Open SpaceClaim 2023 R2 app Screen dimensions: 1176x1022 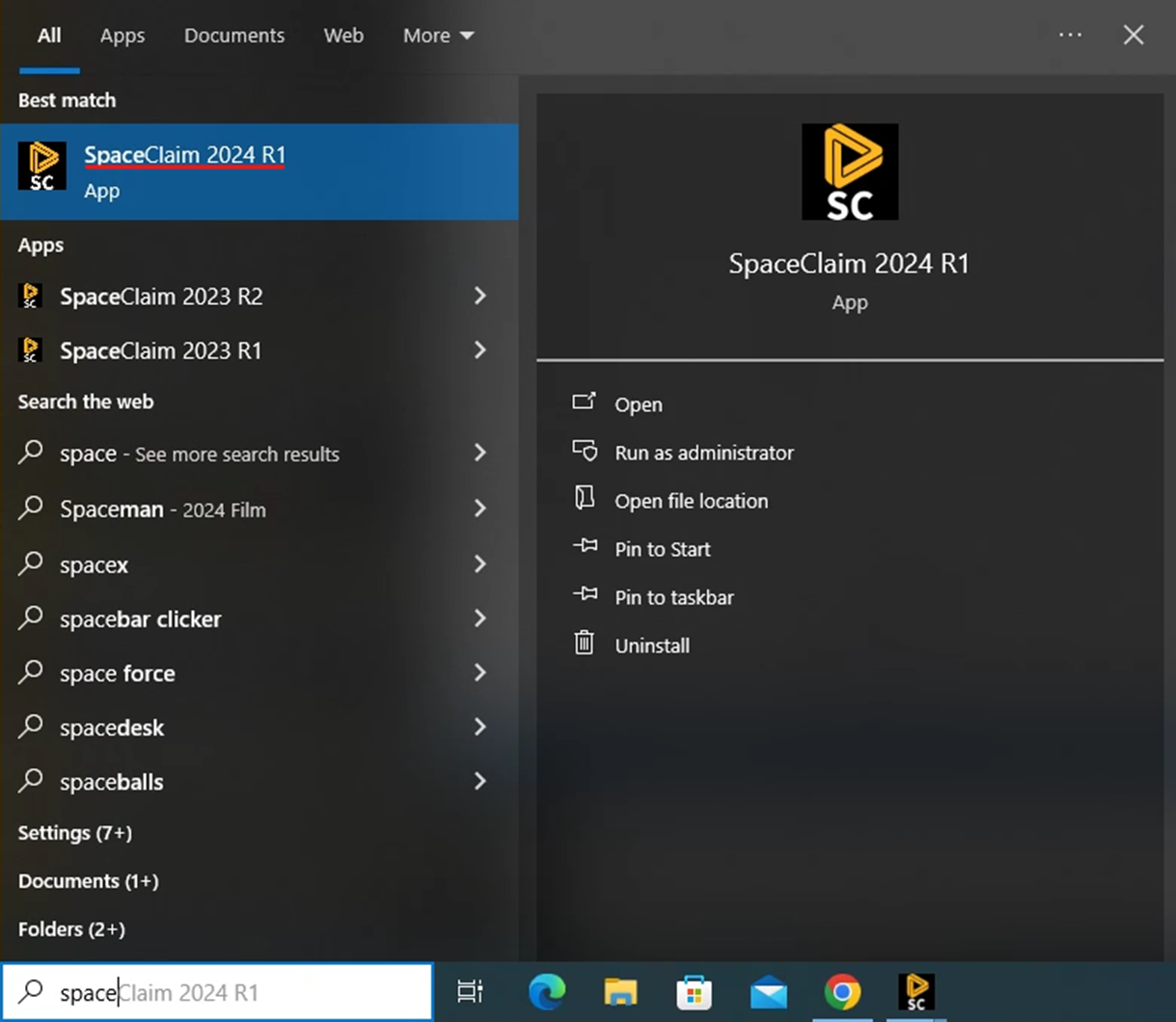click(x=161, y=296)
